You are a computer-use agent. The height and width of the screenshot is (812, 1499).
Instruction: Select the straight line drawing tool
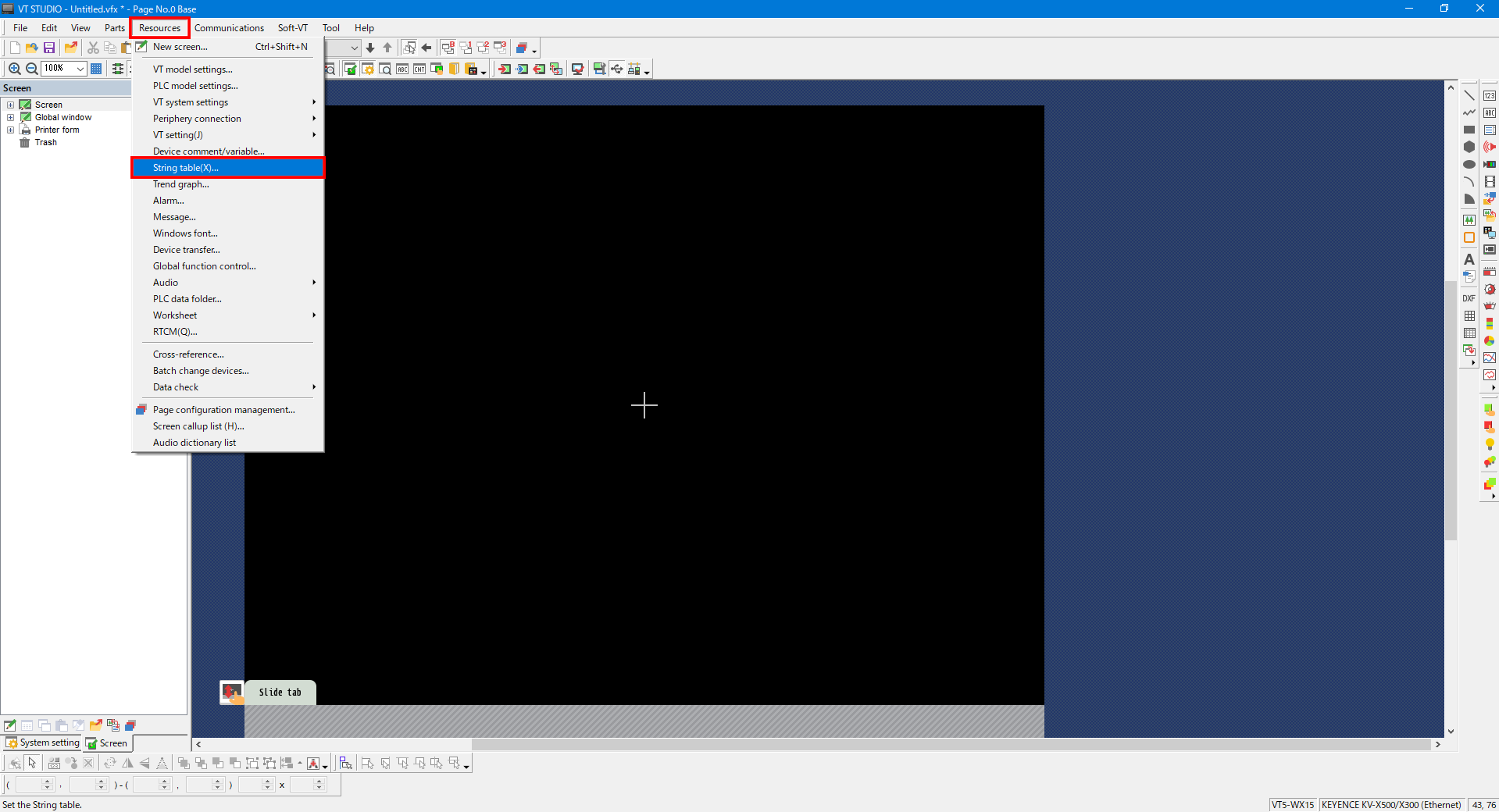point(1469,95)
